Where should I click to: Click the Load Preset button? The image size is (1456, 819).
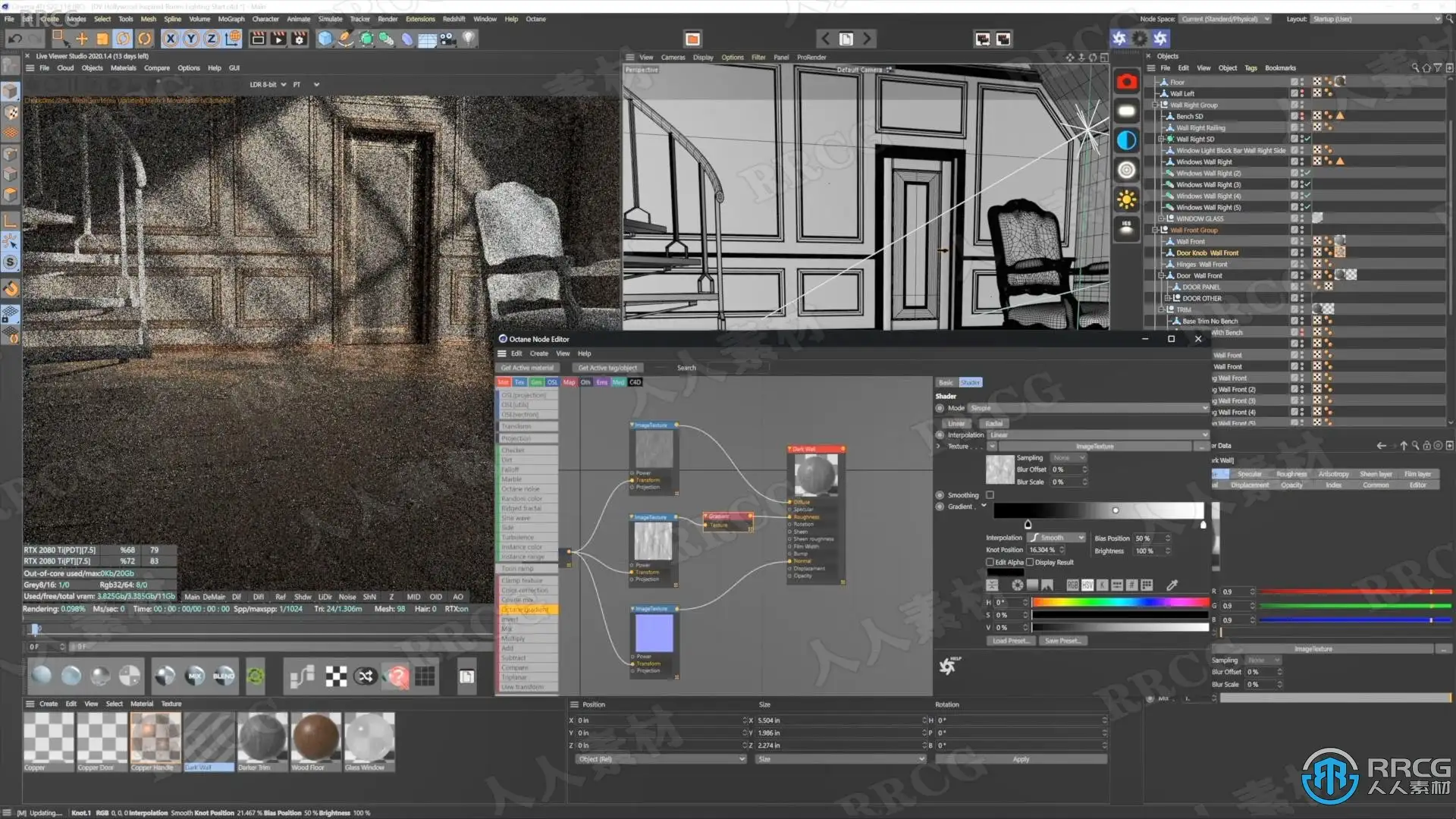(x=1010, y=641)
